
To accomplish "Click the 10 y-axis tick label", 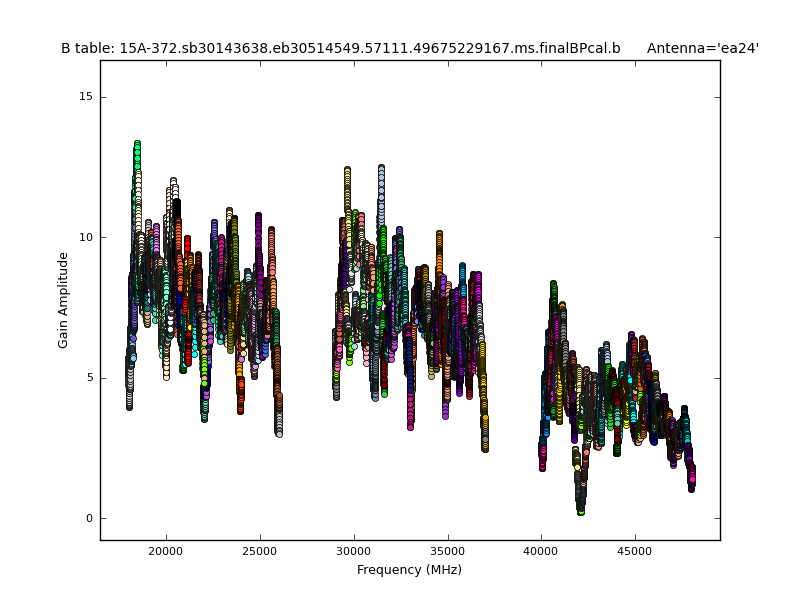I will [x=86, y=237].
